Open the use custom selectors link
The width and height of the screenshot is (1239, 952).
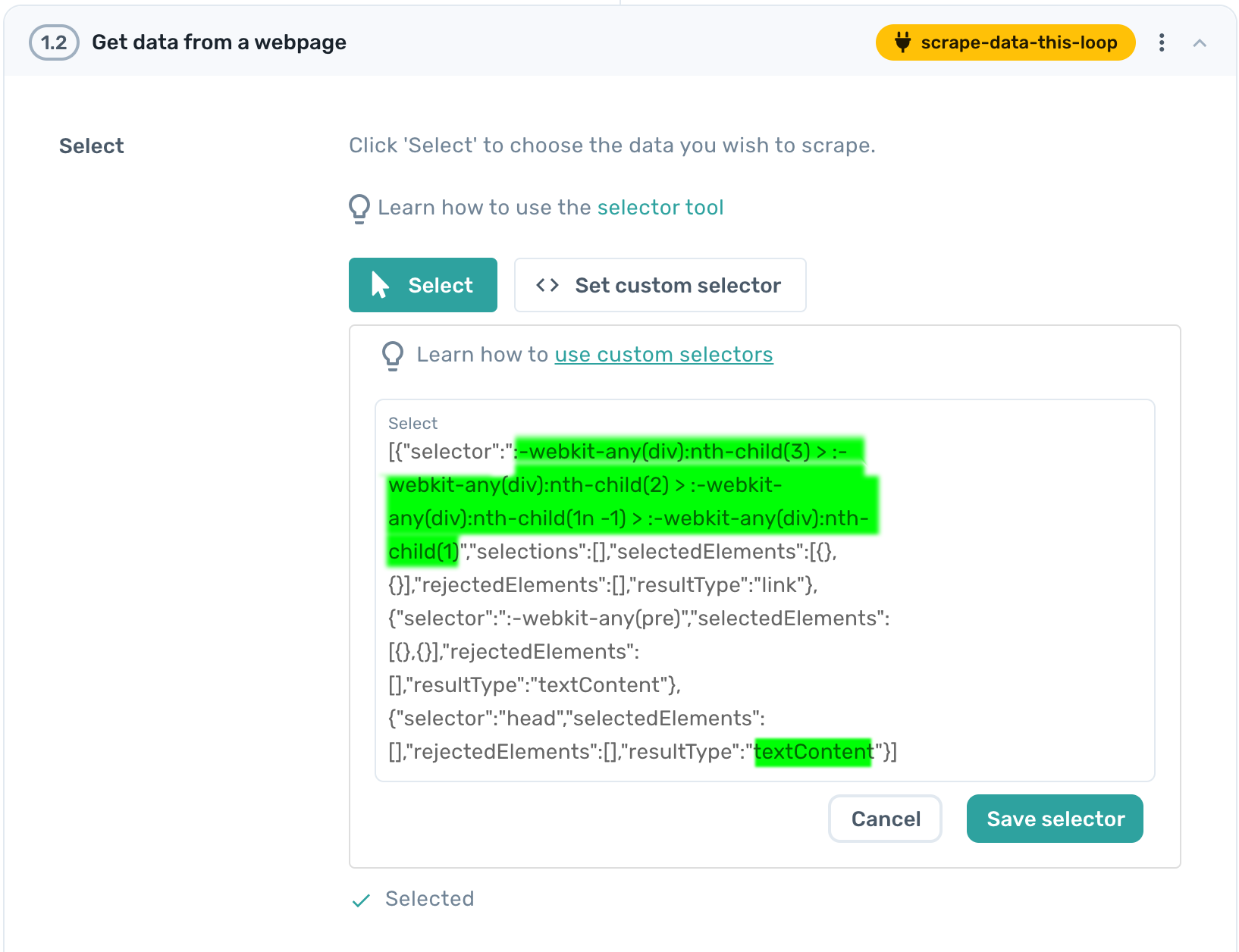(x=663, y=354)
